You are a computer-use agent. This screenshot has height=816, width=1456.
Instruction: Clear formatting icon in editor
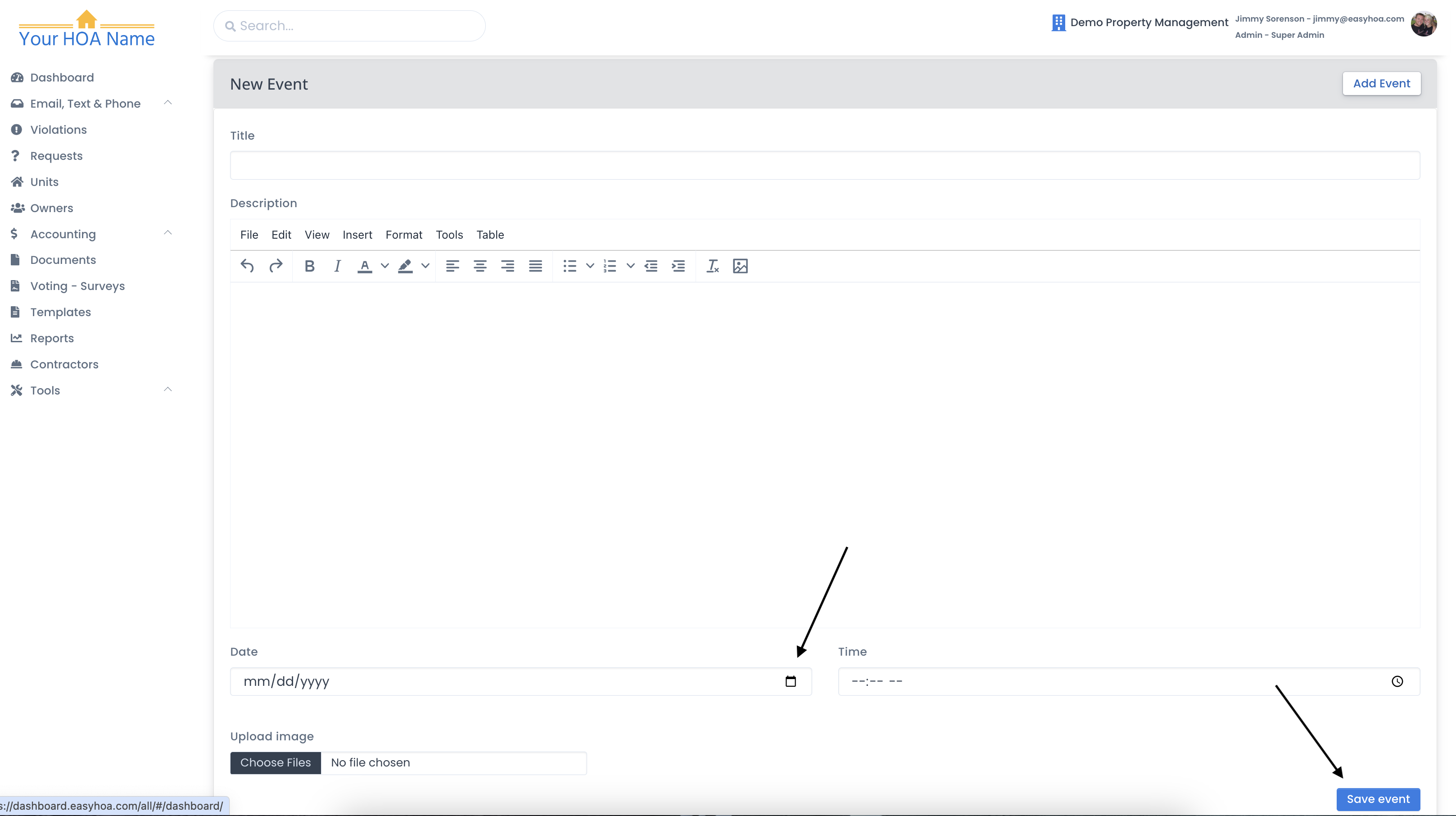(713, 266)
